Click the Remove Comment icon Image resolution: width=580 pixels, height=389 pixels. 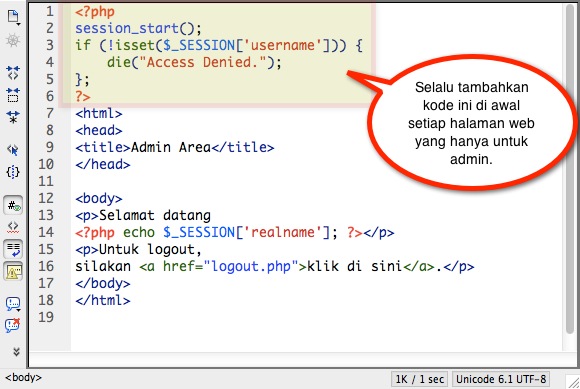click(x=13, y=325)
